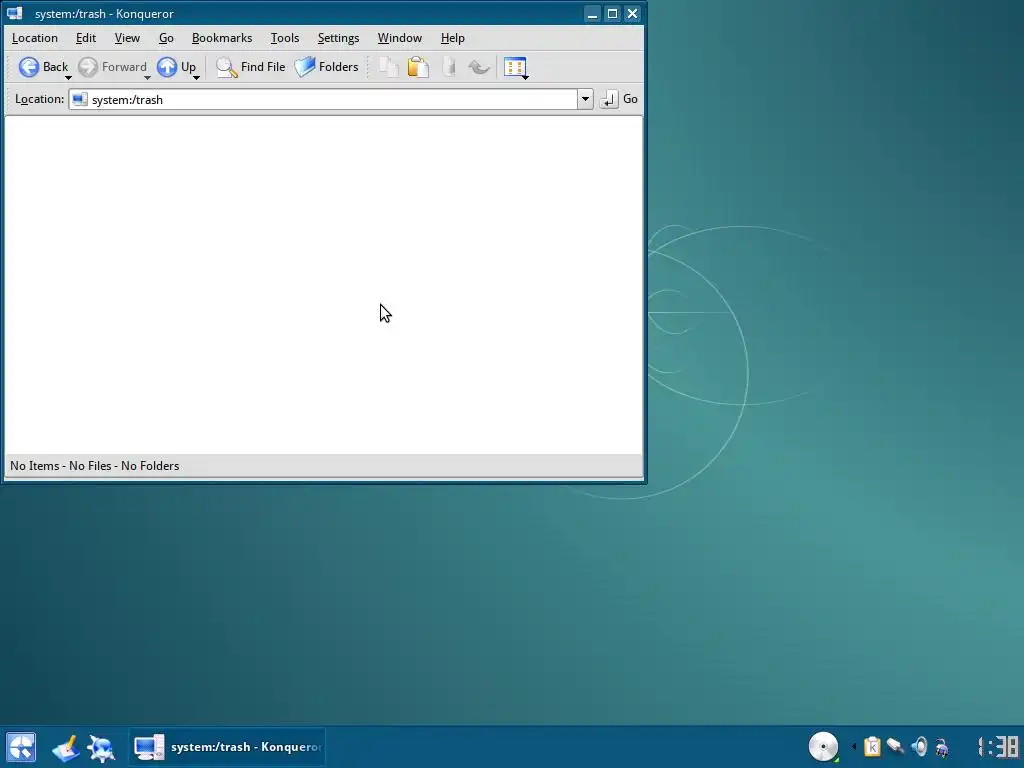Click the status bar text No Items
Screen dimensions: 1024x768
coord(35,466)
